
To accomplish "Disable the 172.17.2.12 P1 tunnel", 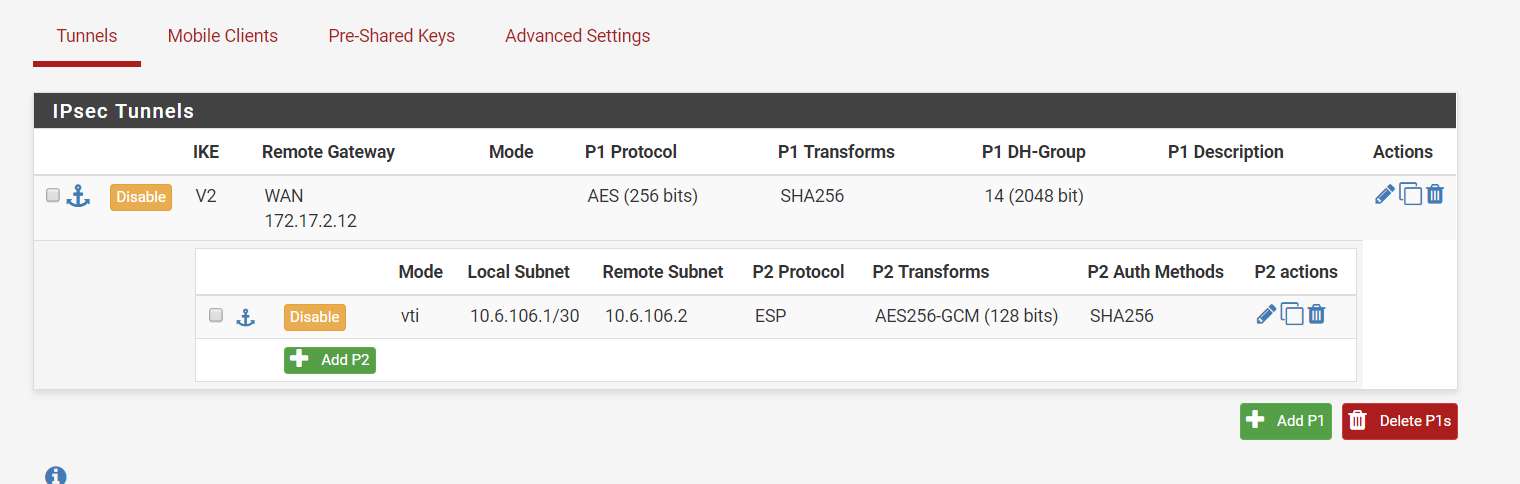I will coord(141,197).
